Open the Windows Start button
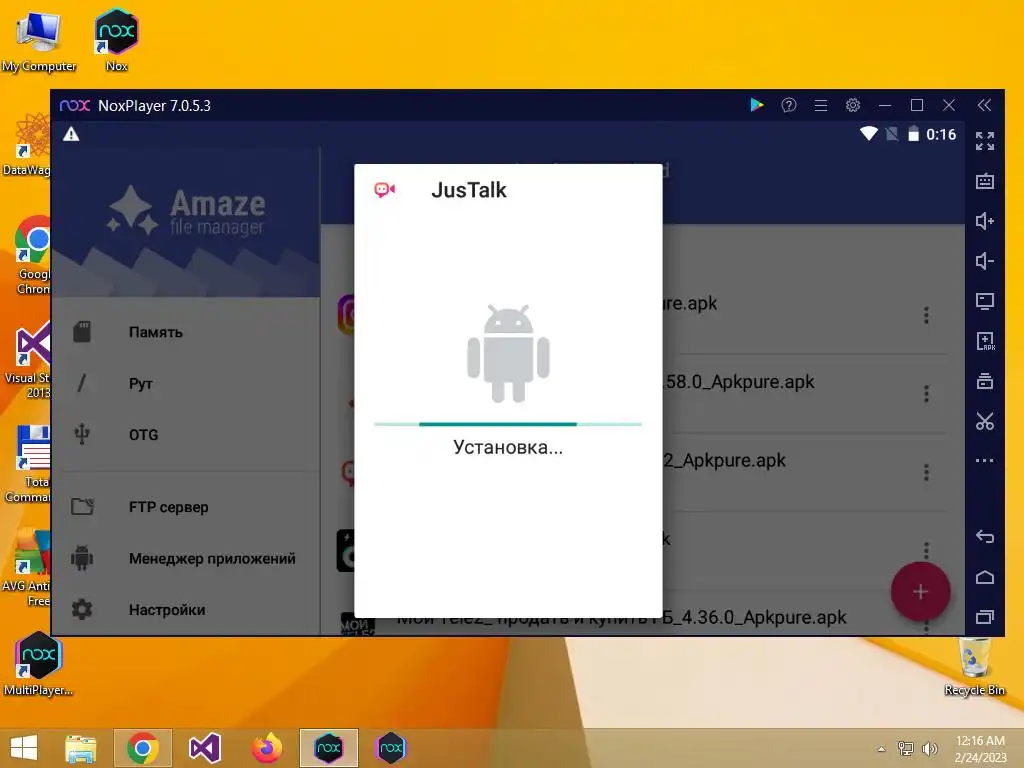Screen dimensions: 1024x768 click(24, 748)
